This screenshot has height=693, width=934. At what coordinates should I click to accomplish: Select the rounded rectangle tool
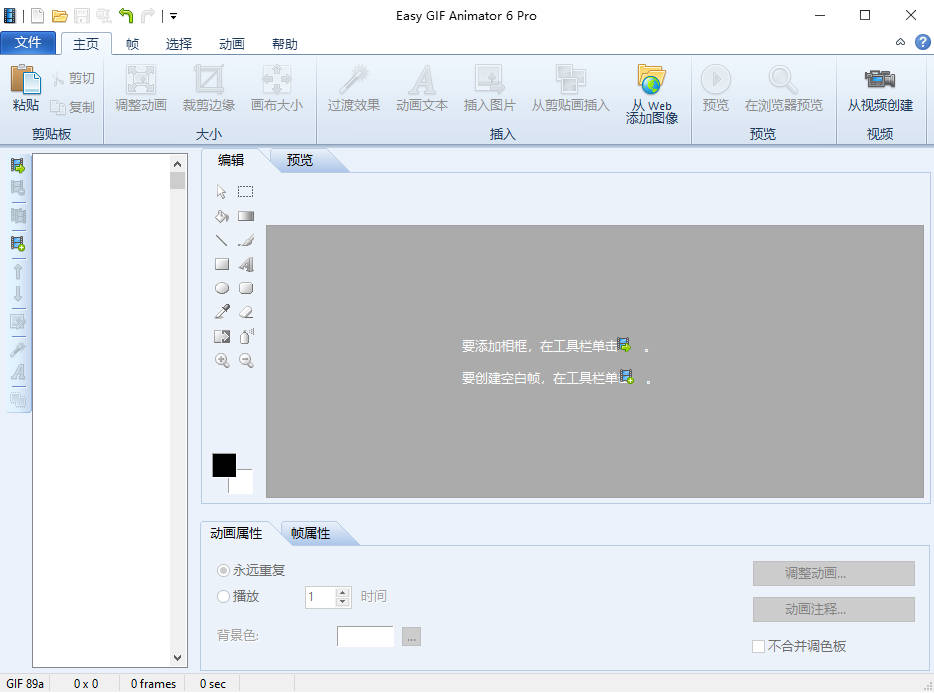click(x=246, y=288)
